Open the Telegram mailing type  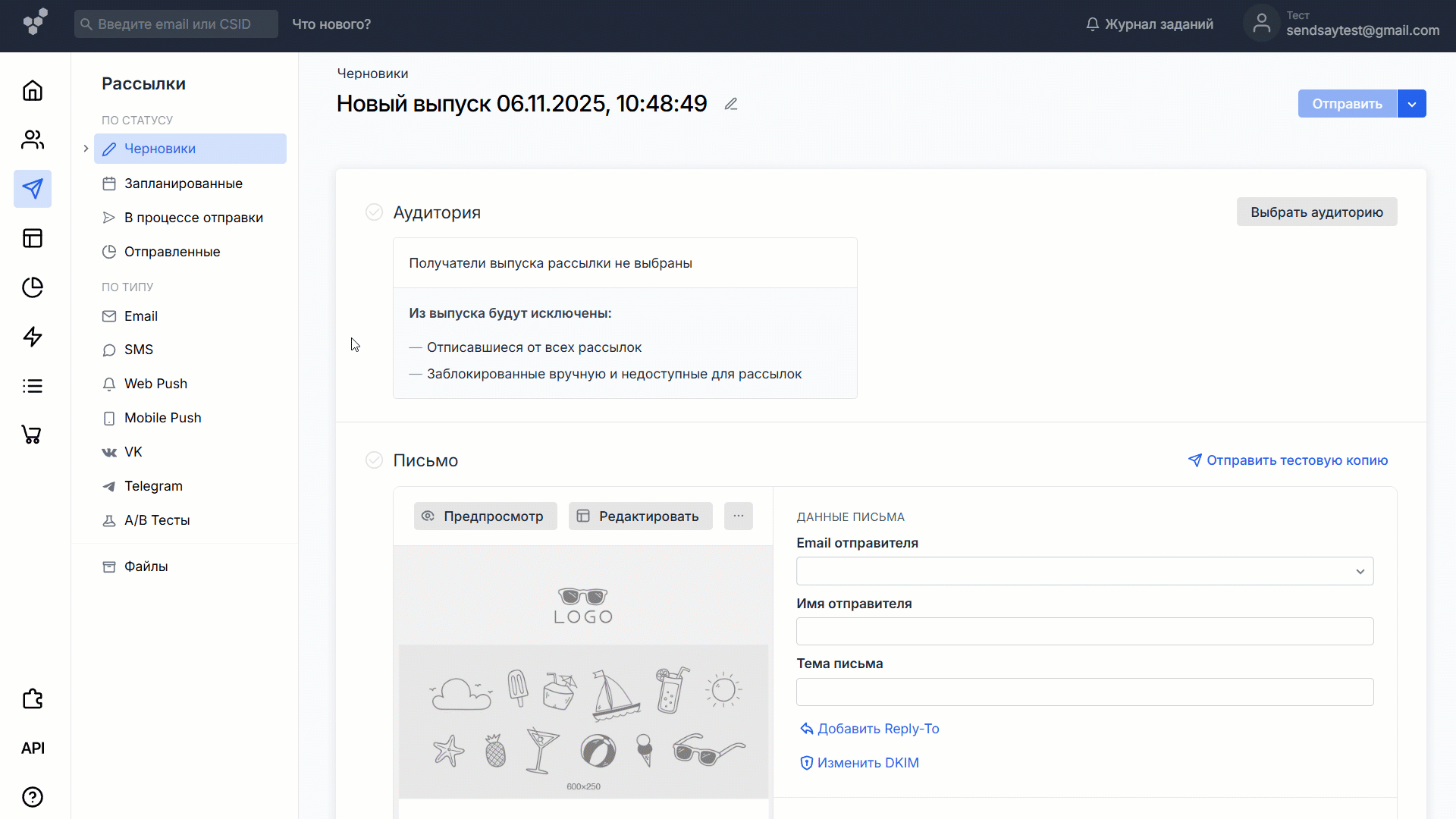pos(153,486)
